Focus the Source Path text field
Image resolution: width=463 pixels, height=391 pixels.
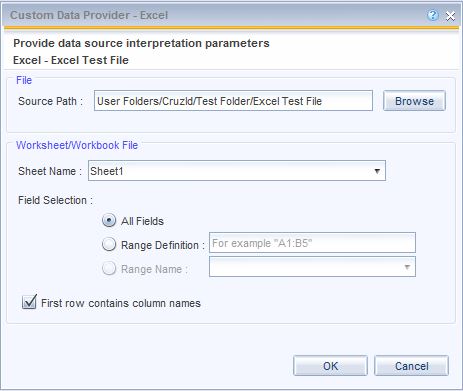click(233, 101)
